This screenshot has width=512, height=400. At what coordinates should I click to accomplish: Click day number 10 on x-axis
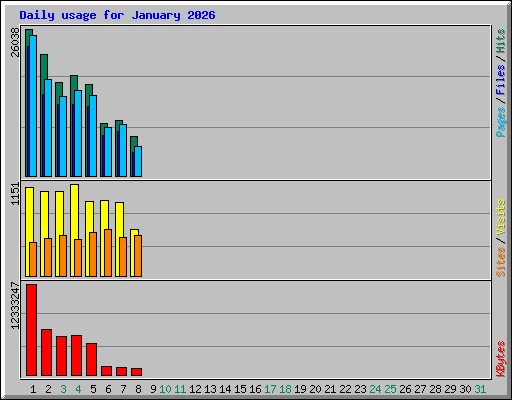coord(165,389)
